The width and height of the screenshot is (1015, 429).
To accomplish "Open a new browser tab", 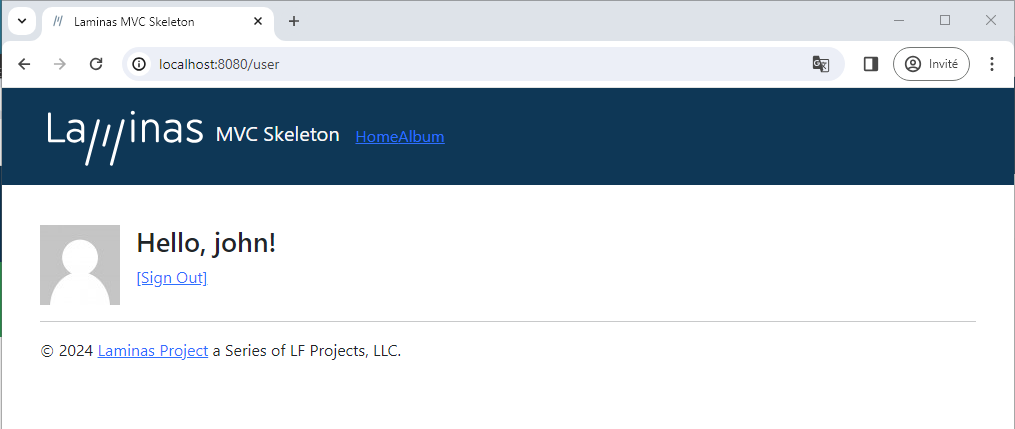I will click(x=293, y=21).
